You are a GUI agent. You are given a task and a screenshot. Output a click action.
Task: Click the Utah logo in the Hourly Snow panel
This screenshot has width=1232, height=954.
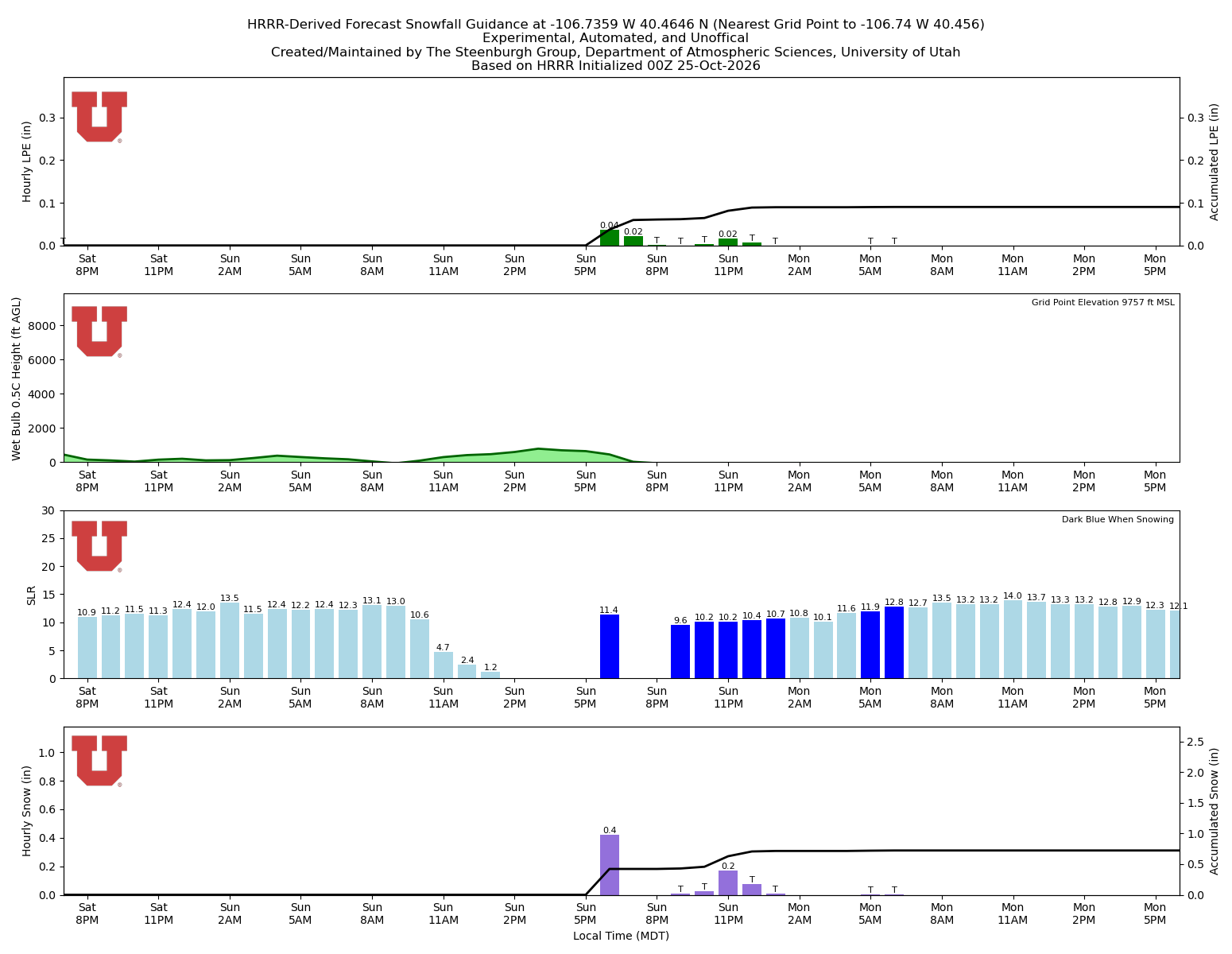pos(99,761)
